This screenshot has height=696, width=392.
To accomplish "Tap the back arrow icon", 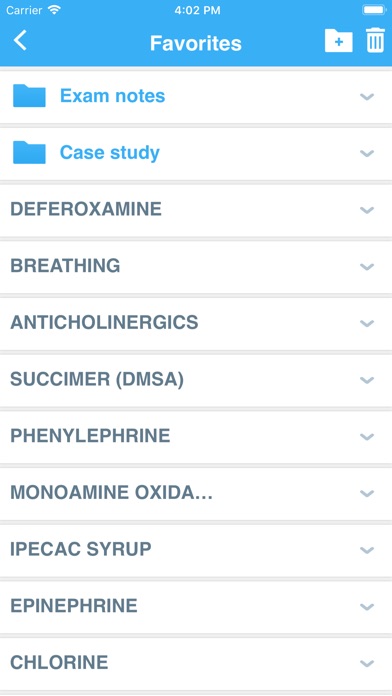I will click(20, 40).
